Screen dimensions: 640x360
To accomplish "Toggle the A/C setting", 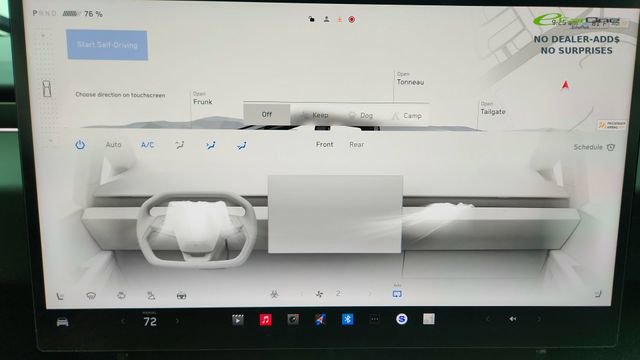I will click(147, 145).
